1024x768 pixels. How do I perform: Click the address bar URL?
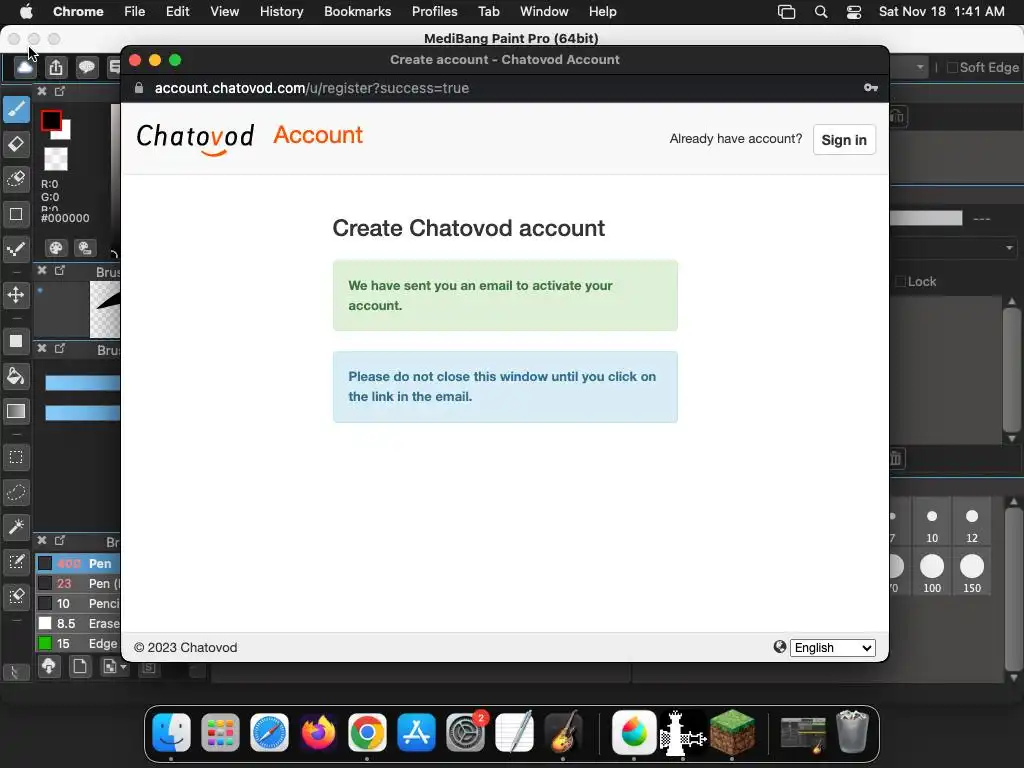[312, 88]
